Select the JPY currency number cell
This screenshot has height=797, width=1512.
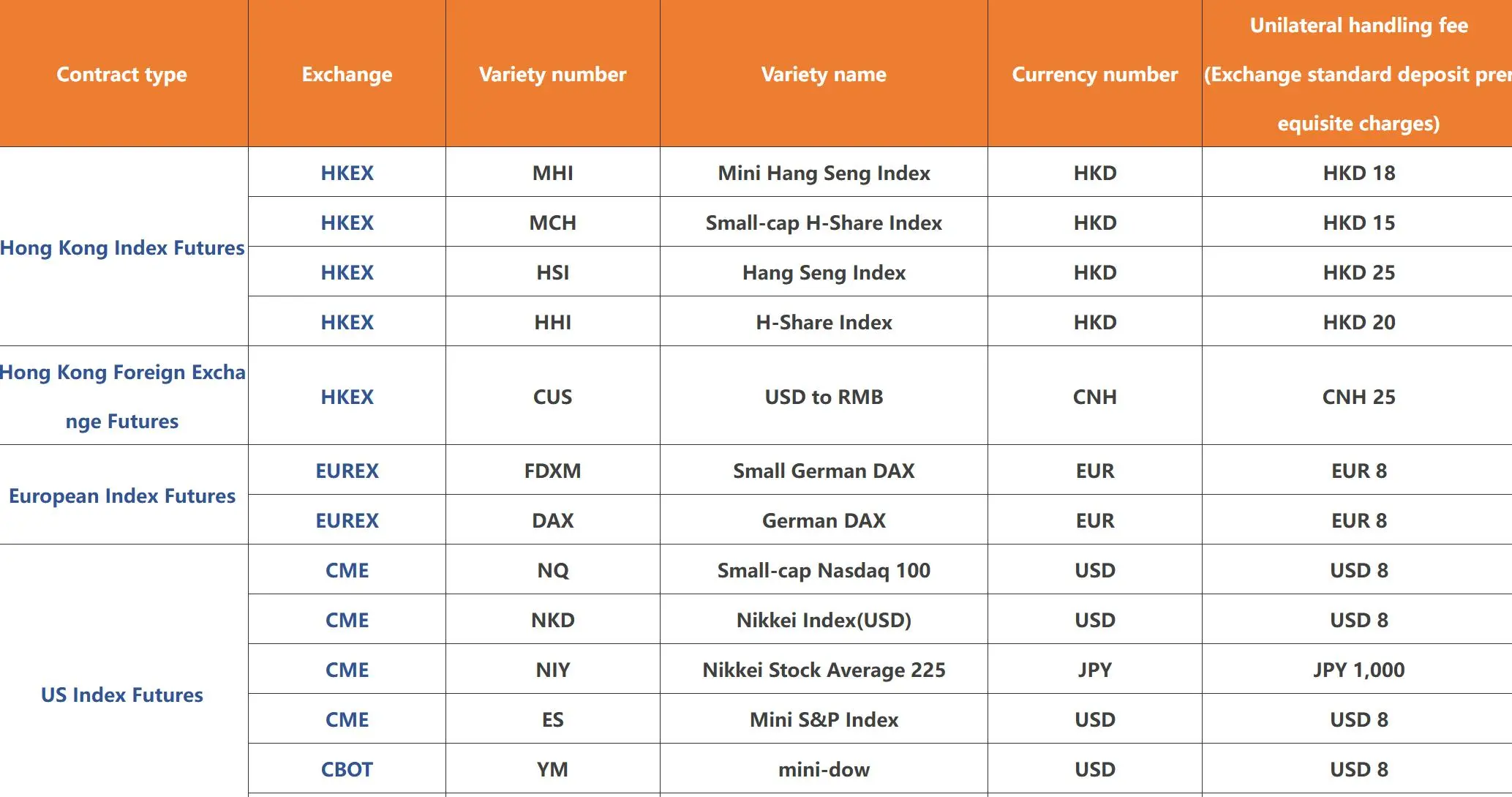pyautogui.click(x=1095, y=670)
